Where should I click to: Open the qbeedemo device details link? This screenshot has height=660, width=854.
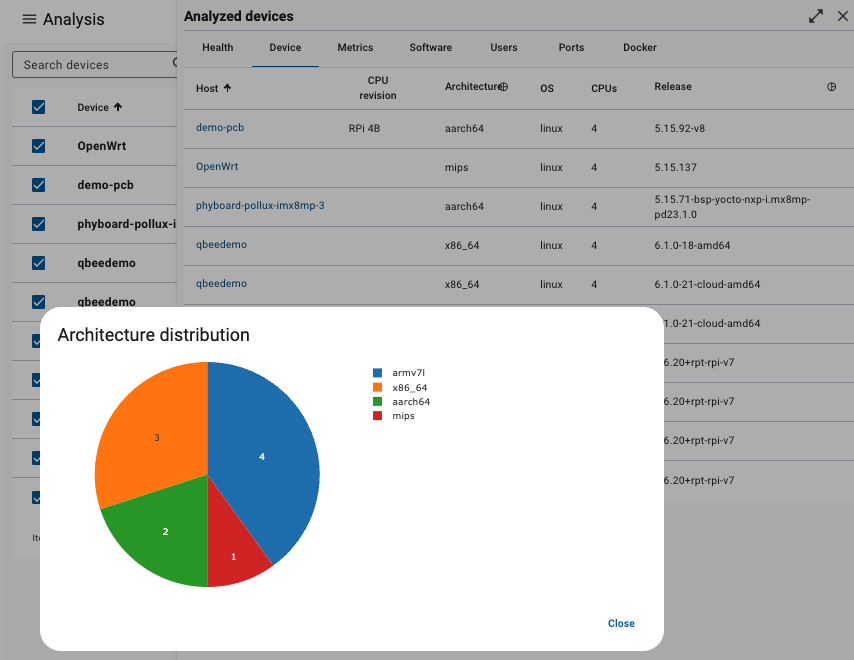[220, 244]
